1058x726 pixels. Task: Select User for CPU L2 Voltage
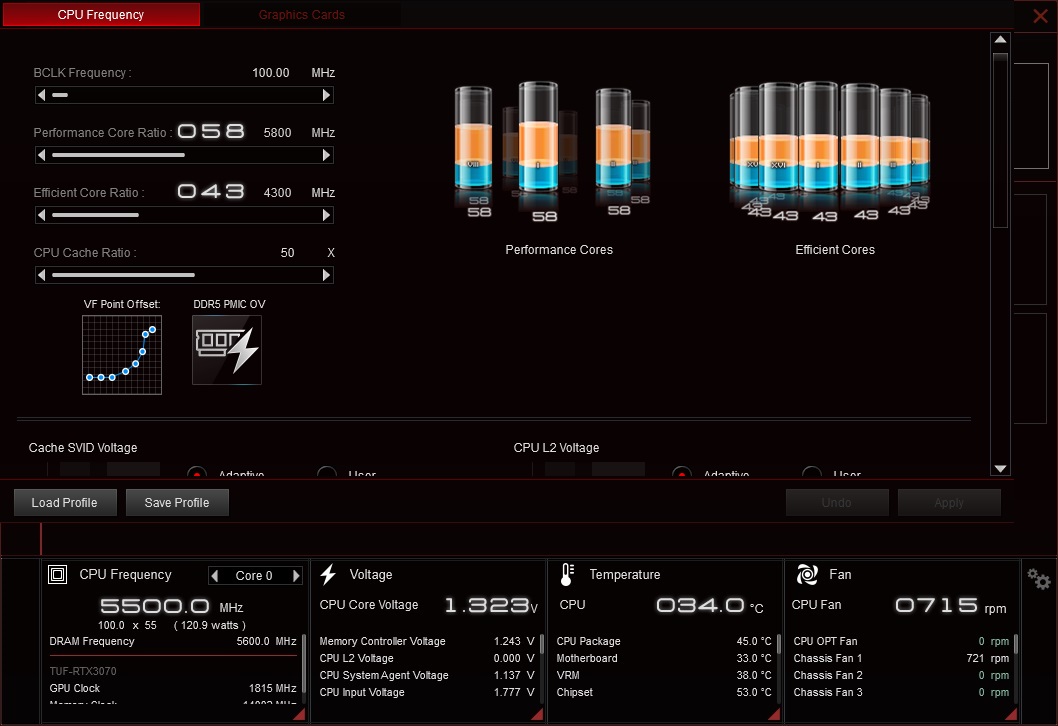[812, 474]
